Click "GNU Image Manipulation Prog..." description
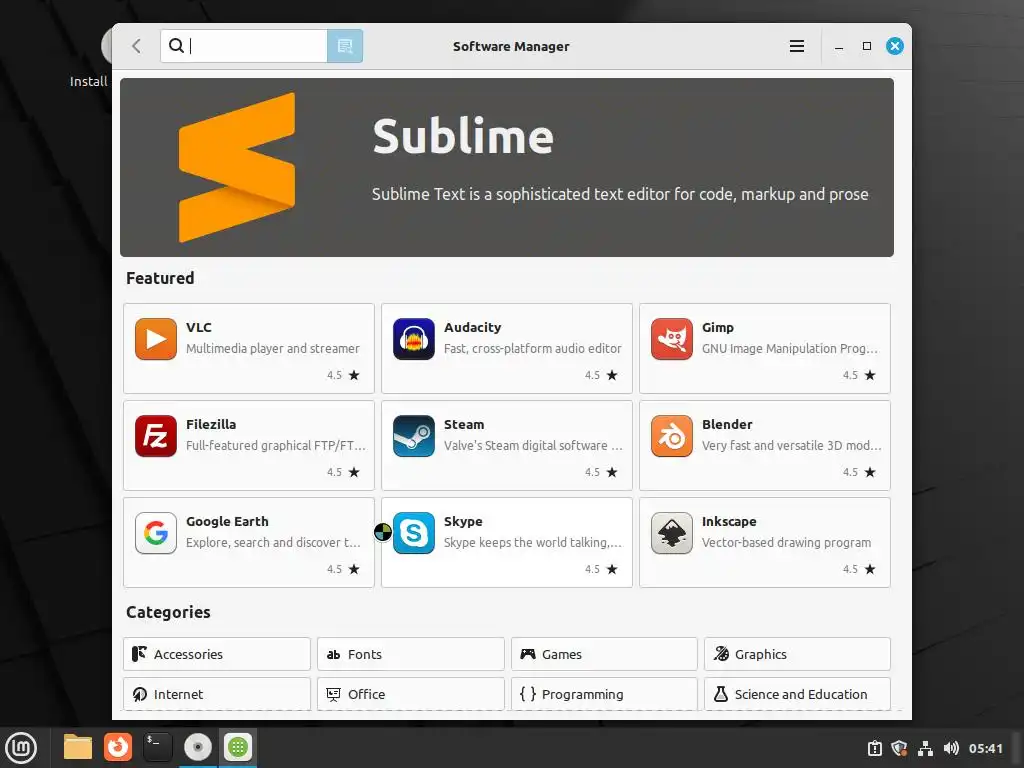 coord(790,349)
